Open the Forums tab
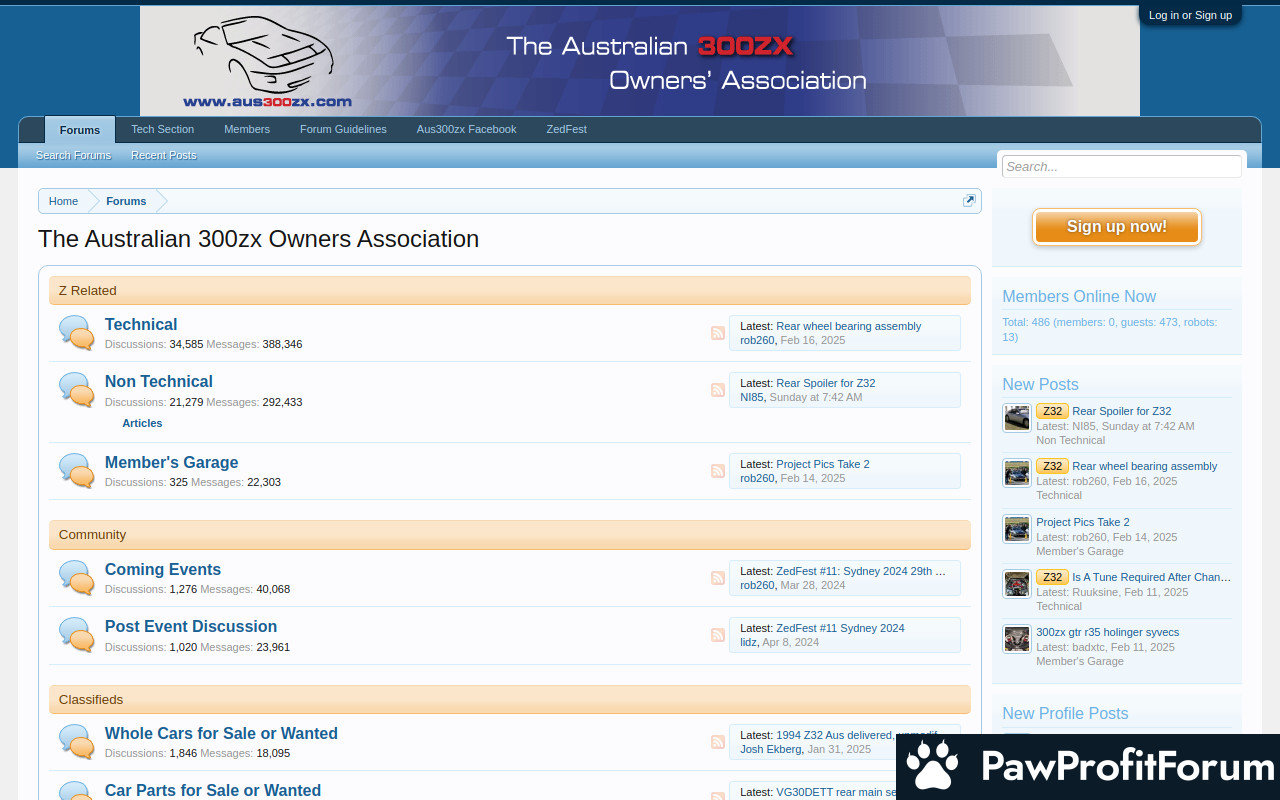The height and width of the screenshot is (800, 1280). (x=80, y=130)
